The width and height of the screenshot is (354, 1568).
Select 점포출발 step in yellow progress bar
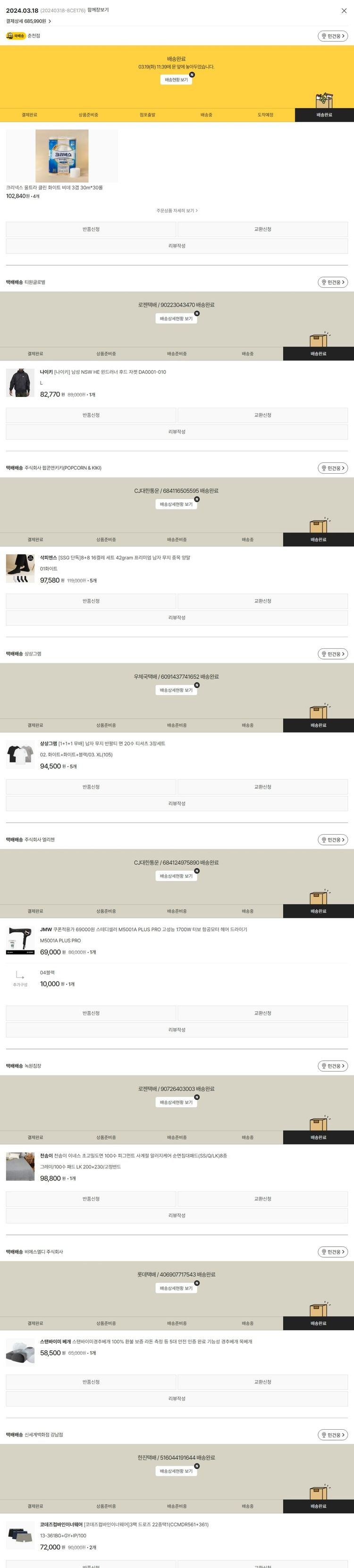tap(147, 115)
